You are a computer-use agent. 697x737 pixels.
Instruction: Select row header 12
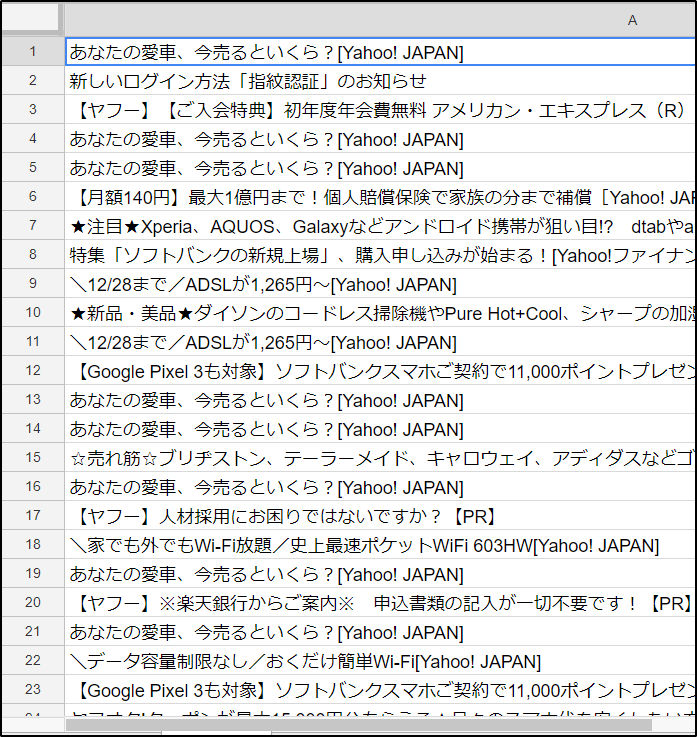33,370
